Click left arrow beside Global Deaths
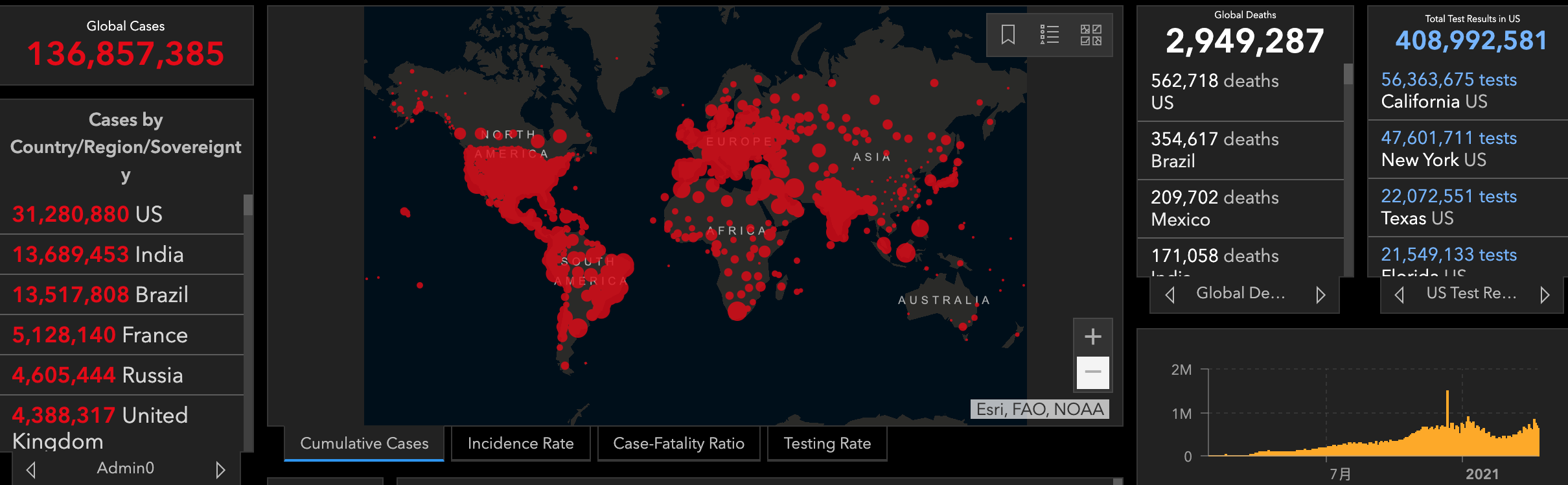The width and height of the screenshot is (1568, 485). click(x=1170, y=295)
